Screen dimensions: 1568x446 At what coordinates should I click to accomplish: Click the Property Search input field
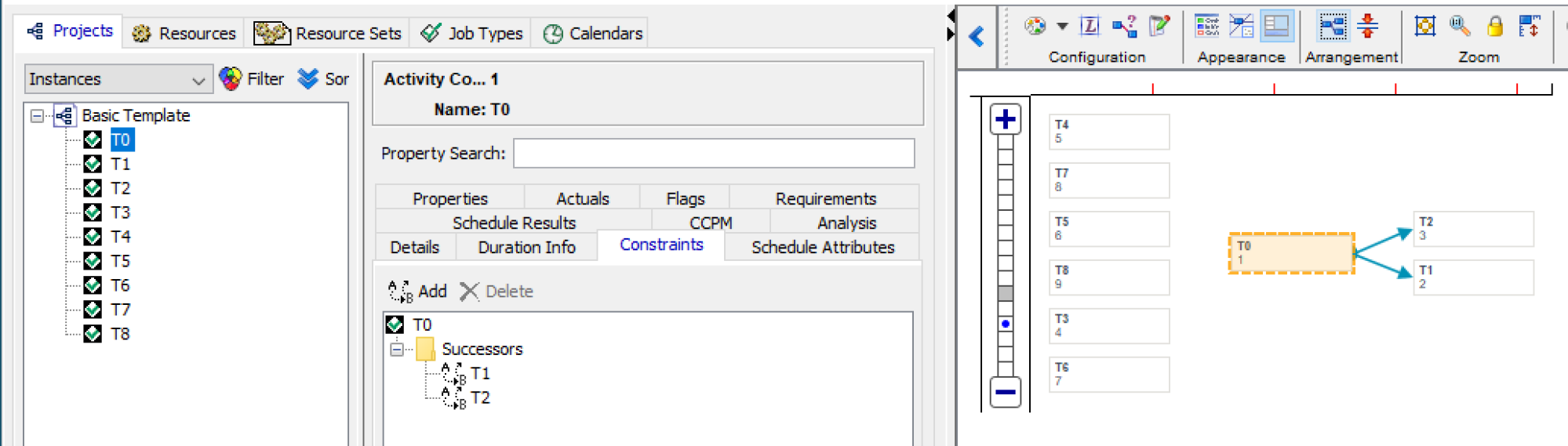713,154
